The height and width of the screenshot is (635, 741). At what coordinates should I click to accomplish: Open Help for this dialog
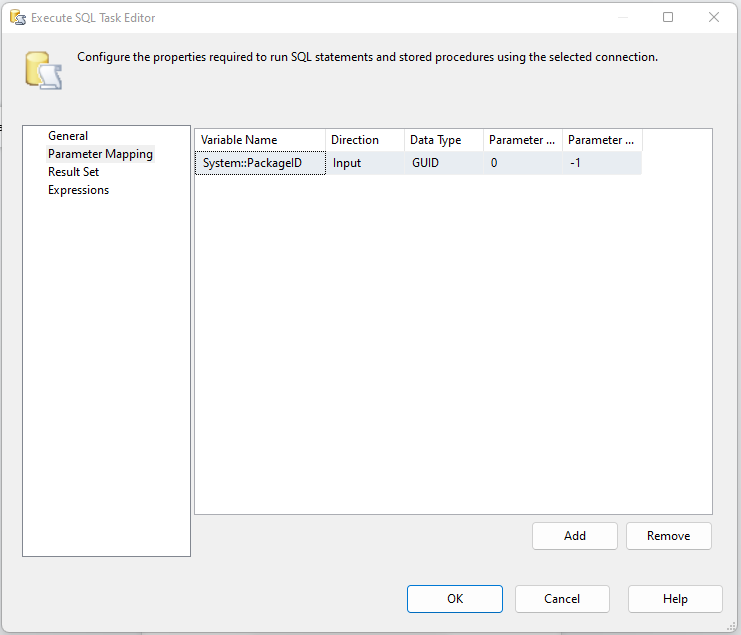675,599
